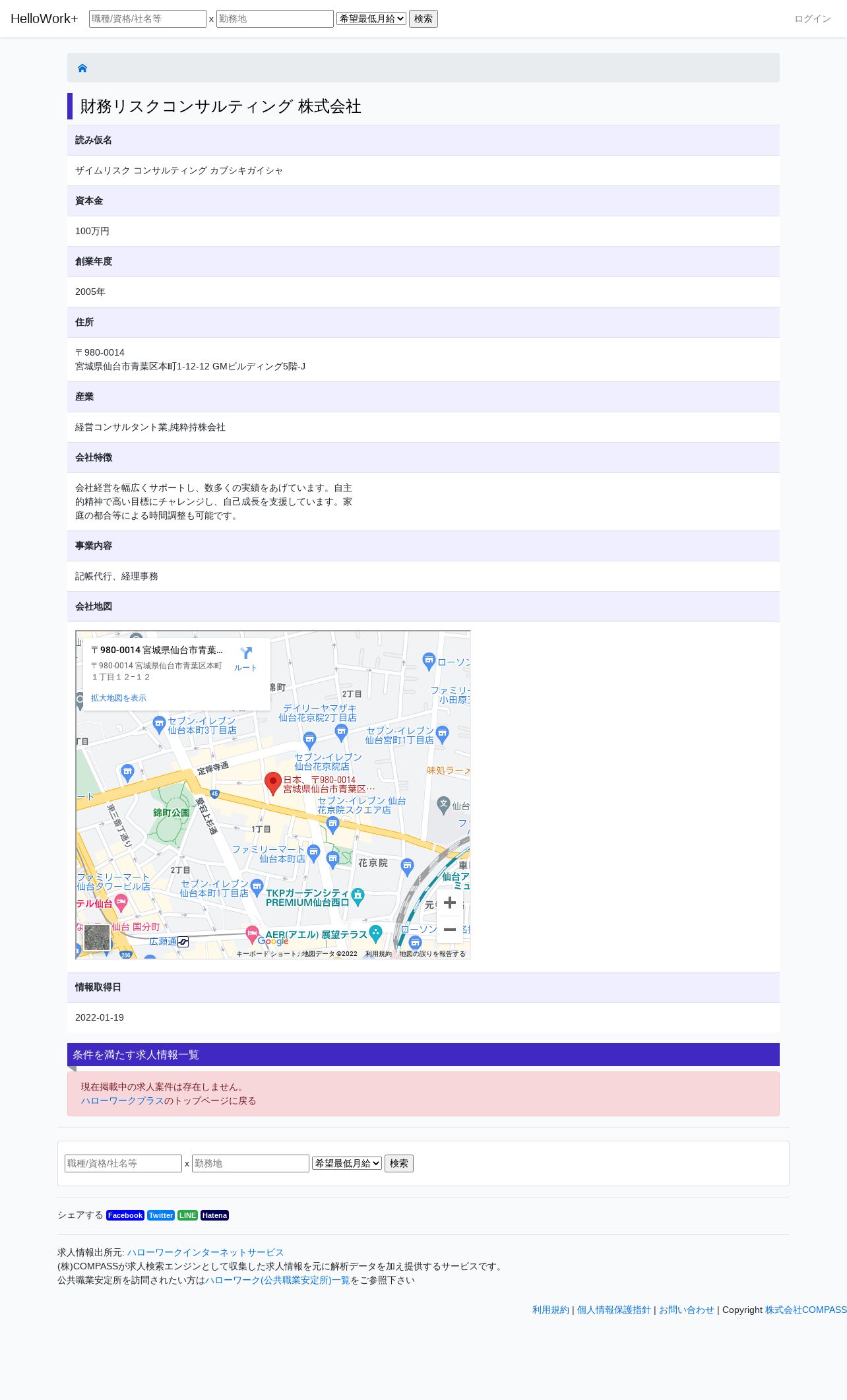
Task: Click 地図の誤りを報告する on map
Action: point(433,954)
